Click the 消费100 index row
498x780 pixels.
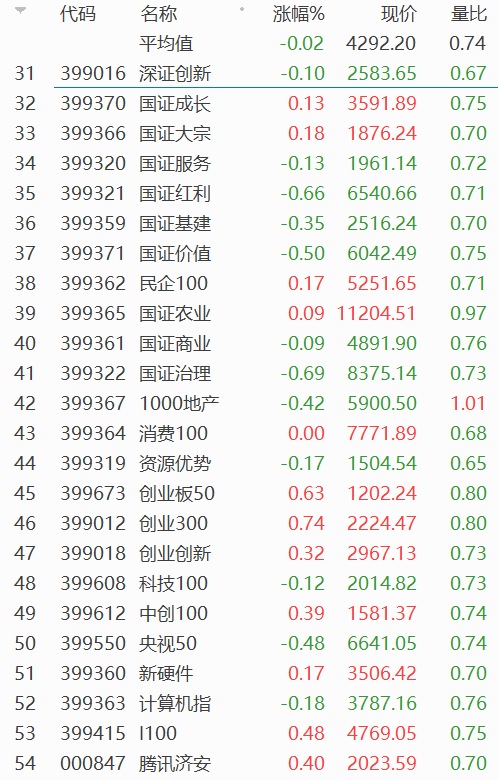(x=249, y=433)
